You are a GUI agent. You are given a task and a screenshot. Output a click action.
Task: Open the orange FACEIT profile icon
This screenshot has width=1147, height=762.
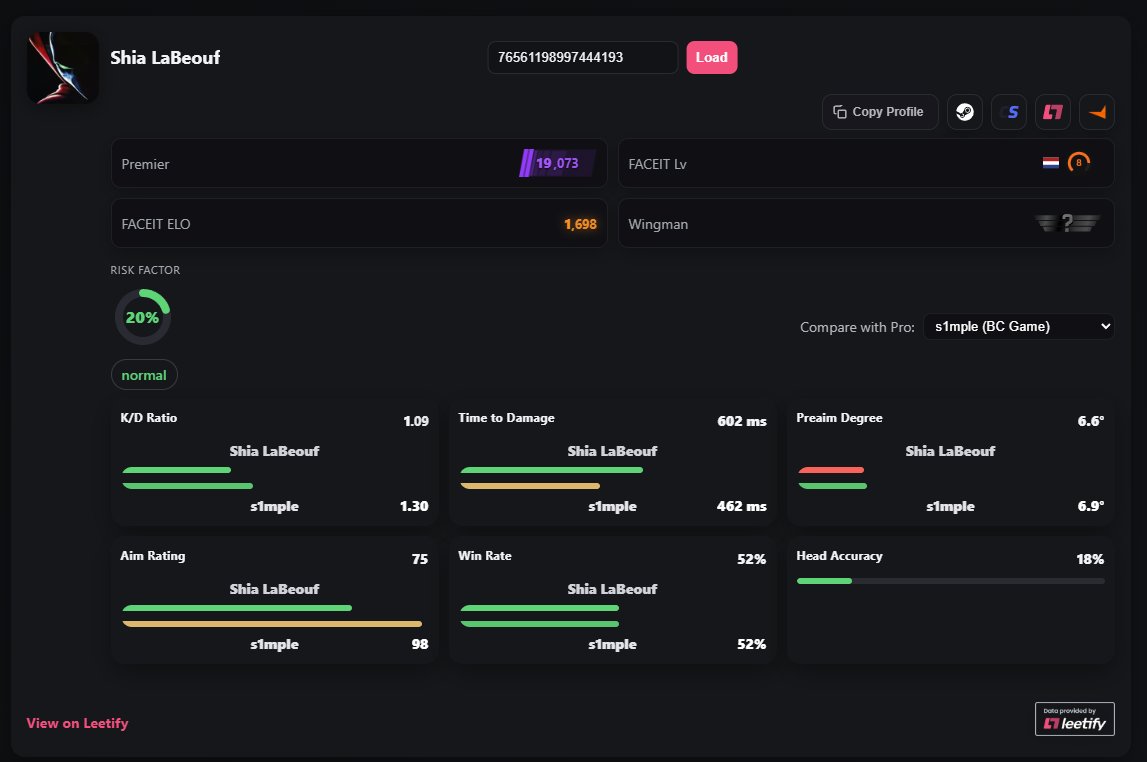(x=1097, y=112)
